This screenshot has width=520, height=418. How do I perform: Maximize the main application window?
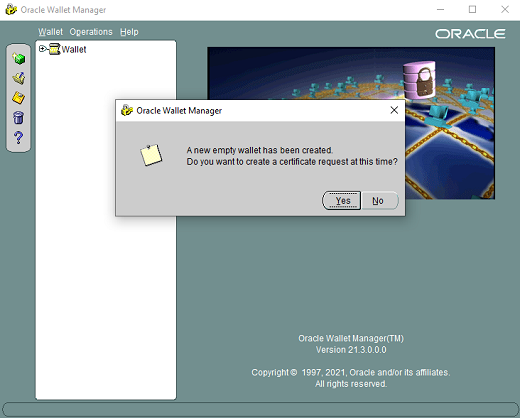(472, 9)
